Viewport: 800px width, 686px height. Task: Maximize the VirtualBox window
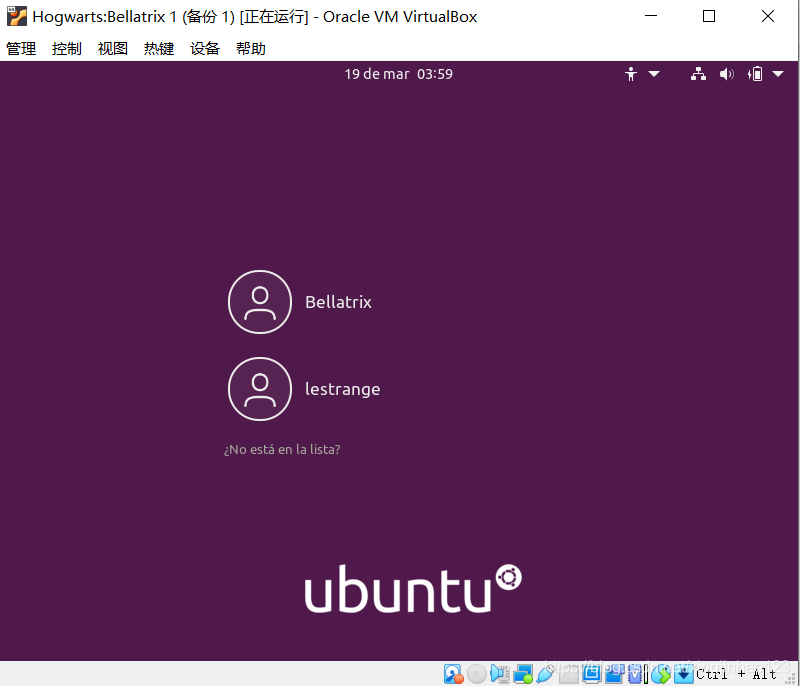(709, 16)
